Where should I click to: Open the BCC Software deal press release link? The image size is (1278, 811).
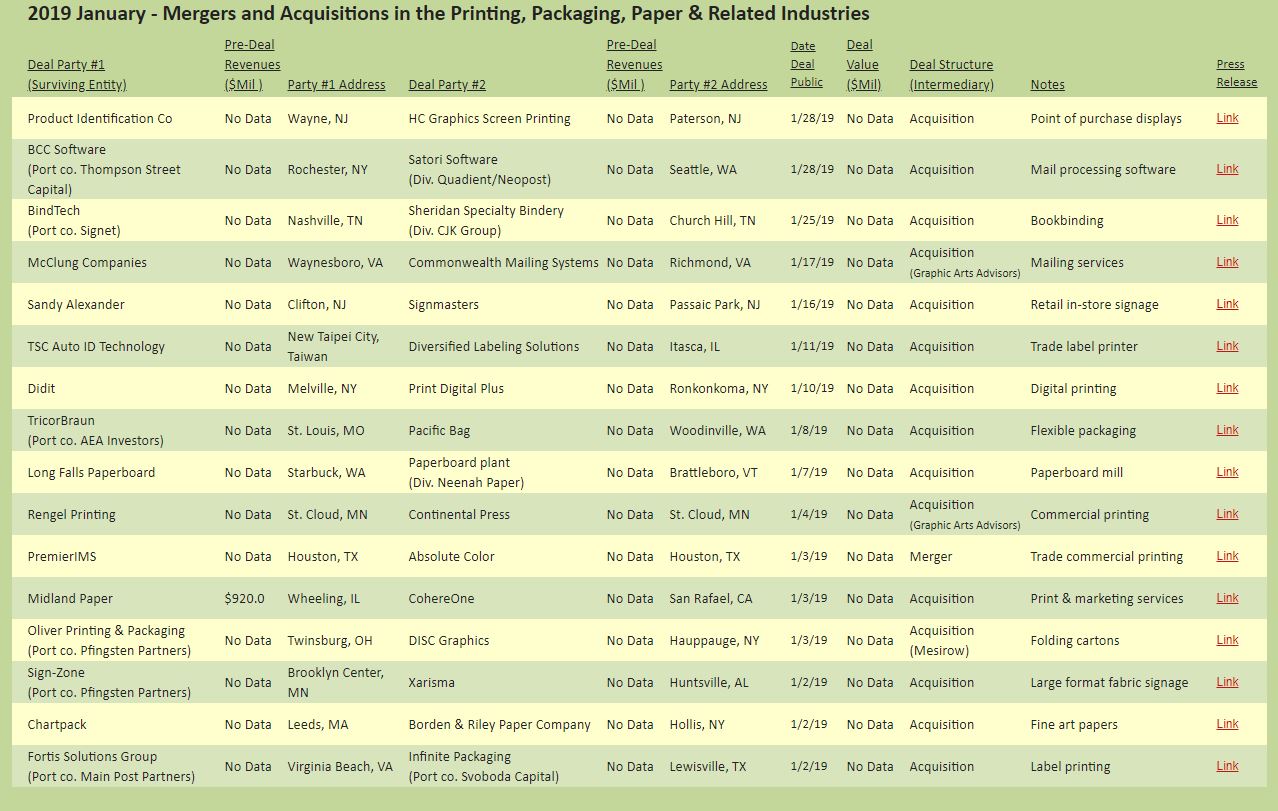[1227, 169]
